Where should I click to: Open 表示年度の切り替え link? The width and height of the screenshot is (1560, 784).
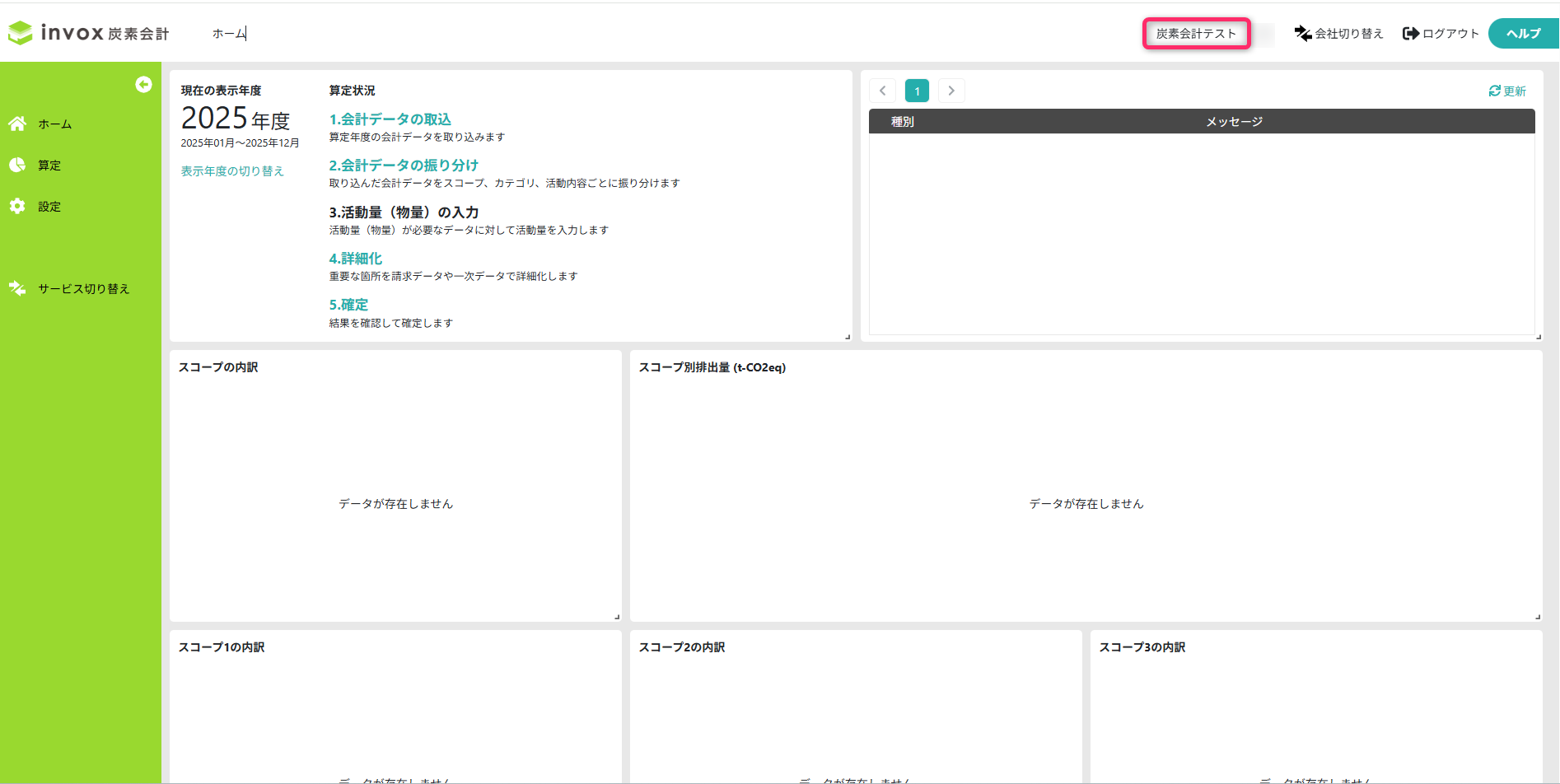click(232, 170)
